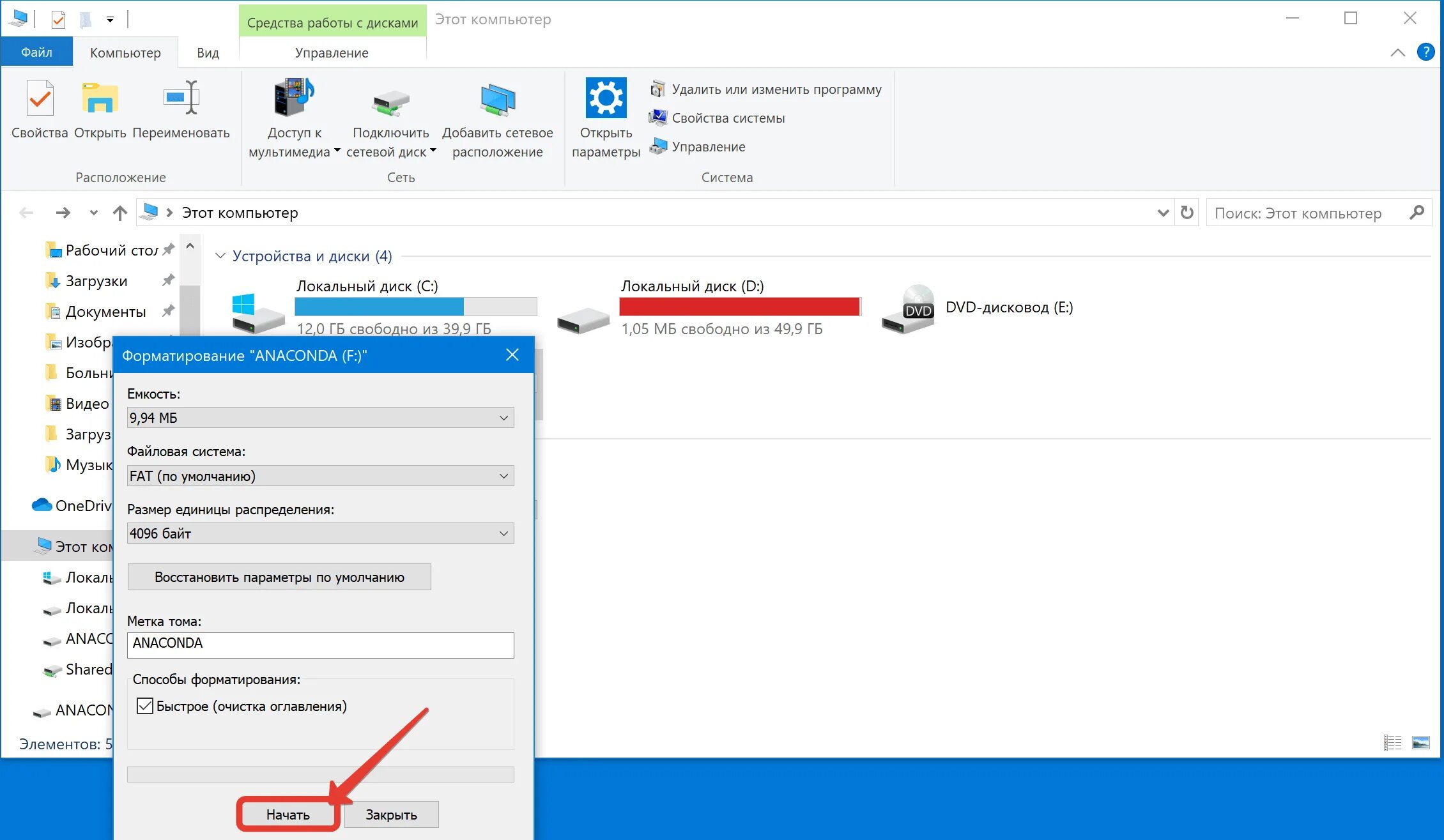1444x840 pixels.
Task: Open the capacity (Емкость) dropdown showing 9,94 МБ
Action: 320,418
